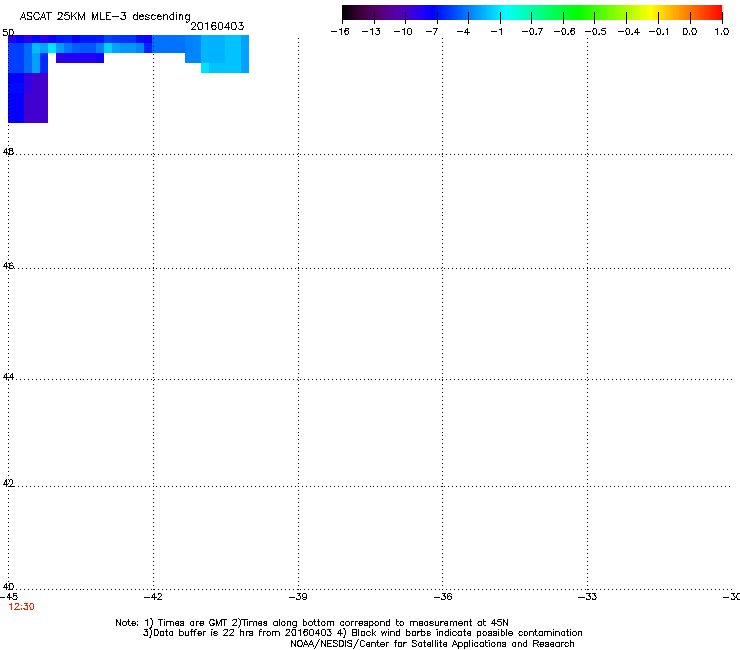This screenshot has width=740, height=650.
Task: Click the colorbar label -0.5
Action: click(x=596, y=32)
